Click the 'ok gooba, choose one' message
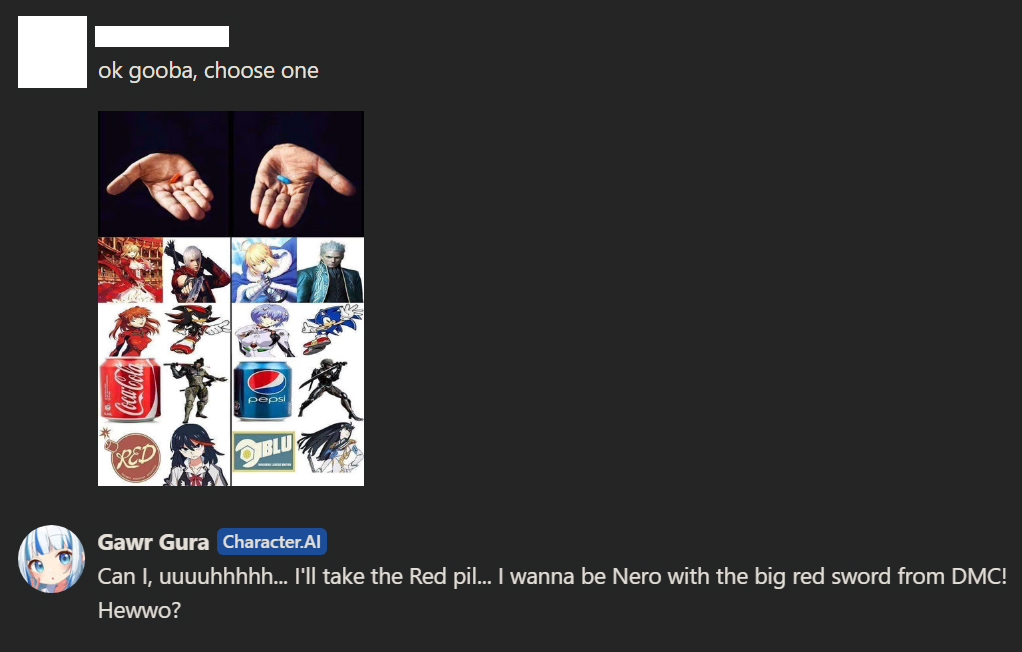This screenshot has height=652, width=1022. (209, 70)
